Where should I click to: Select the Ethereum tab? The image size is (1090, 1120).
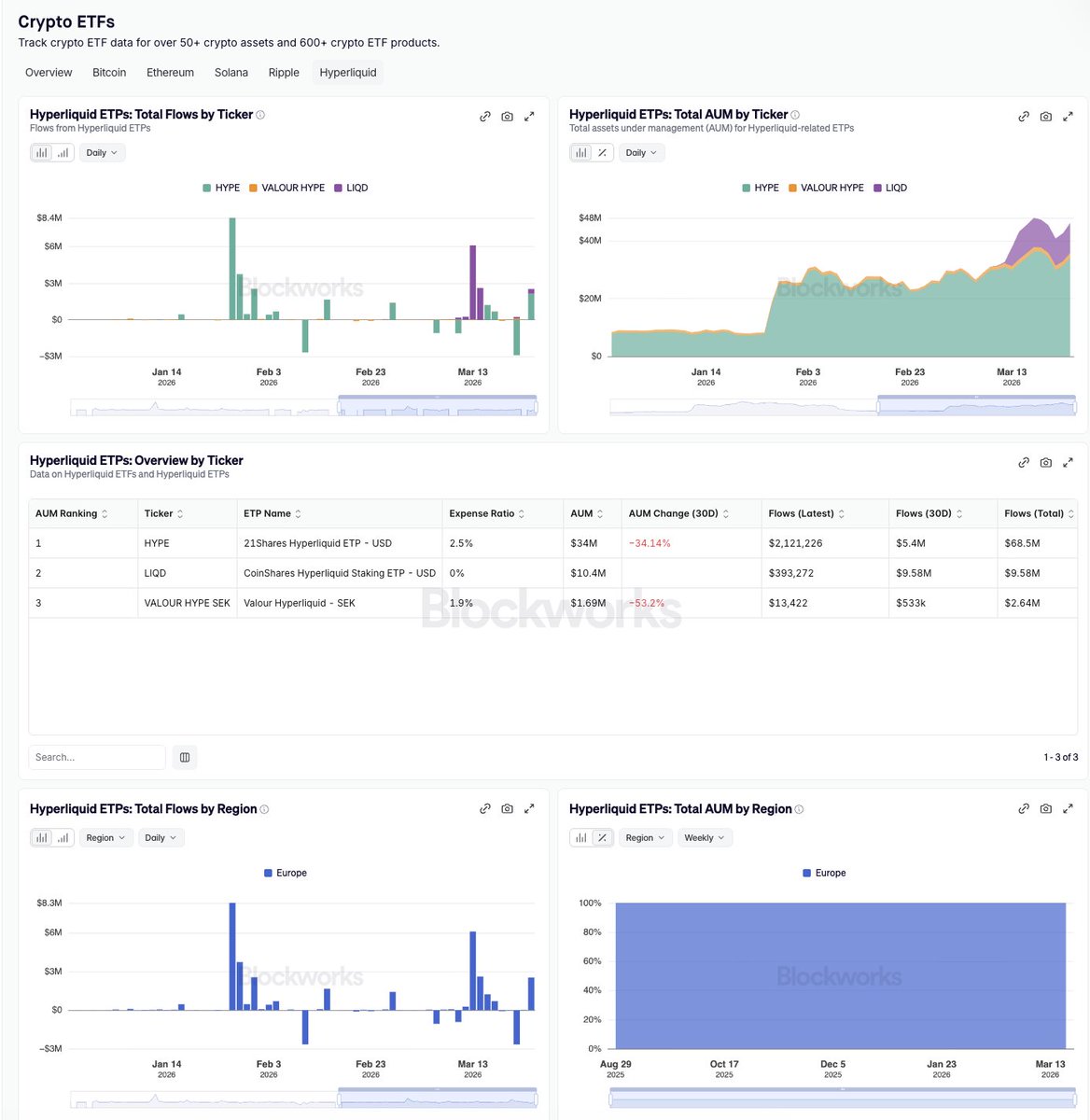click(170, 72)
